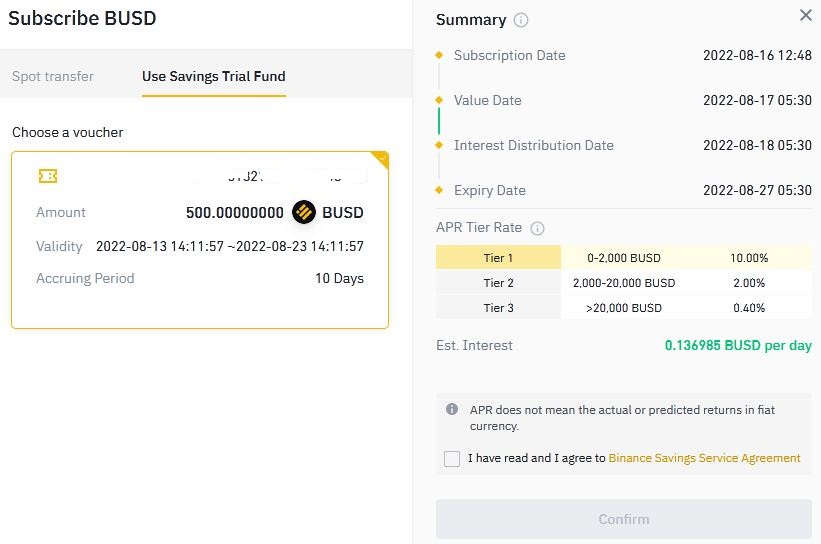The height and width of the screenshot is (544, 821).
Task: Click the voucher ticket icon
Action: [48, 176]
